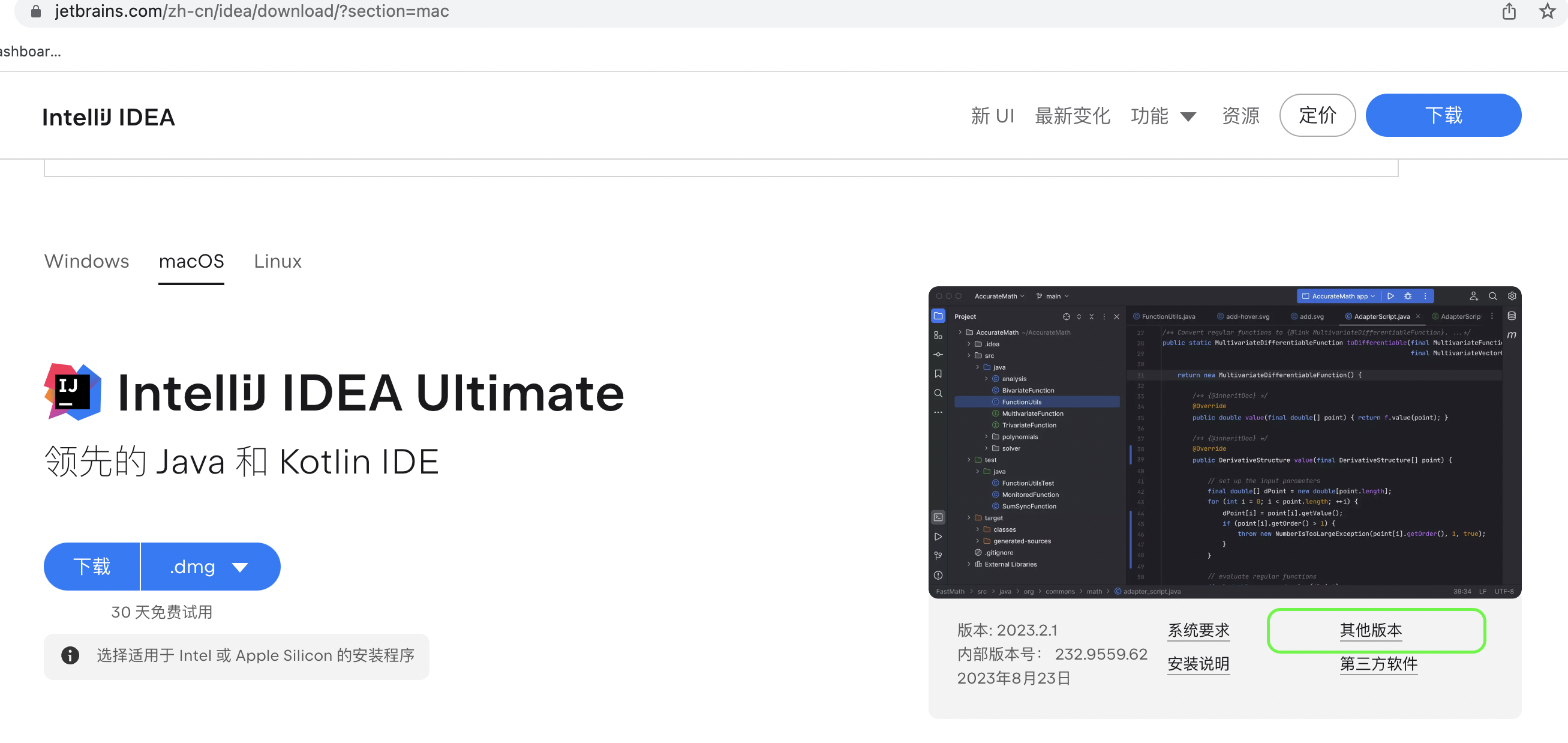
Task: Click the lock icon beside the URL
Action: [x=36, y=11]
